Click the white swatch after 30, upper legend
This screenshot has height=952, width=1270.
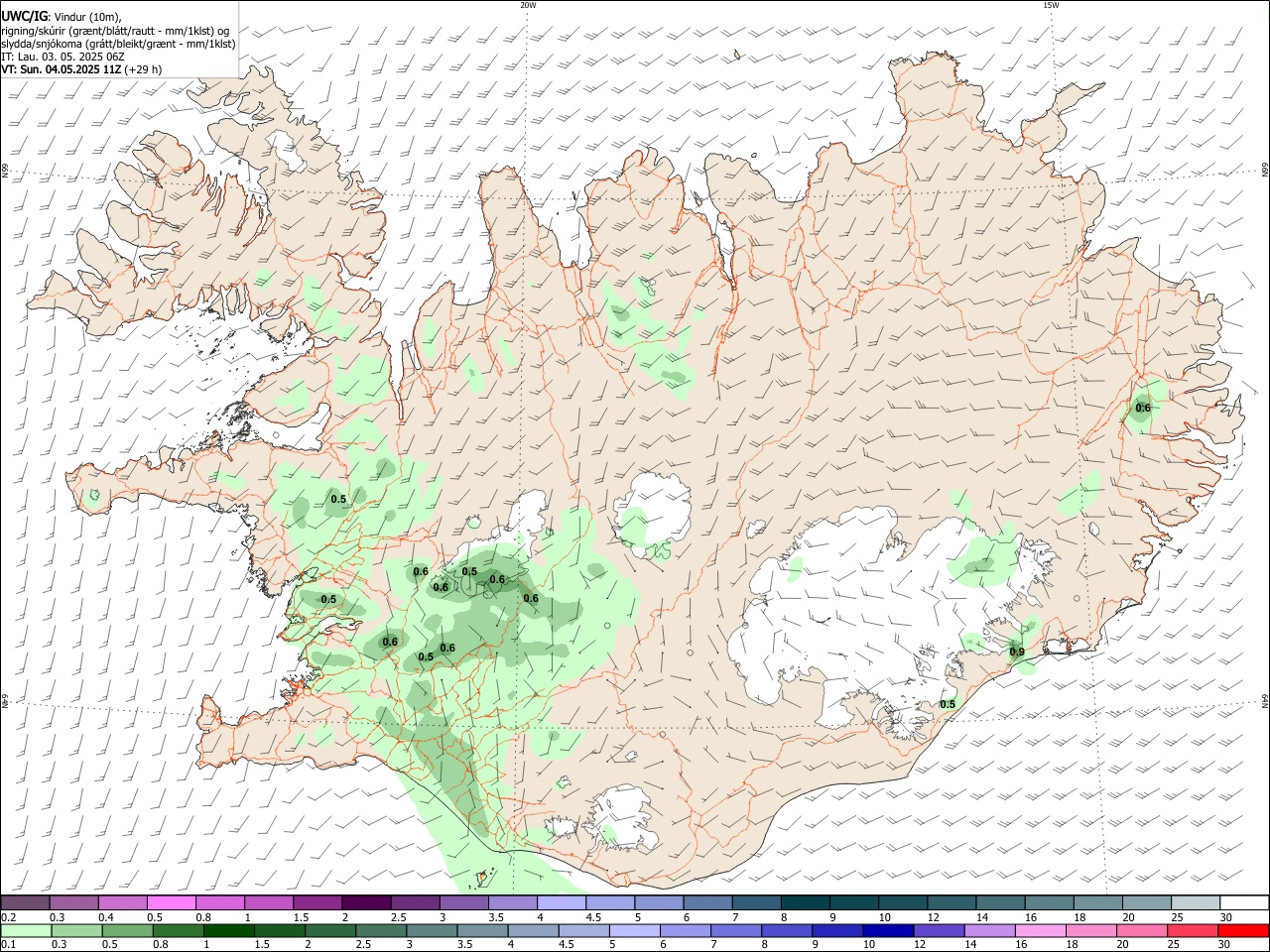tap(1243, 902)
